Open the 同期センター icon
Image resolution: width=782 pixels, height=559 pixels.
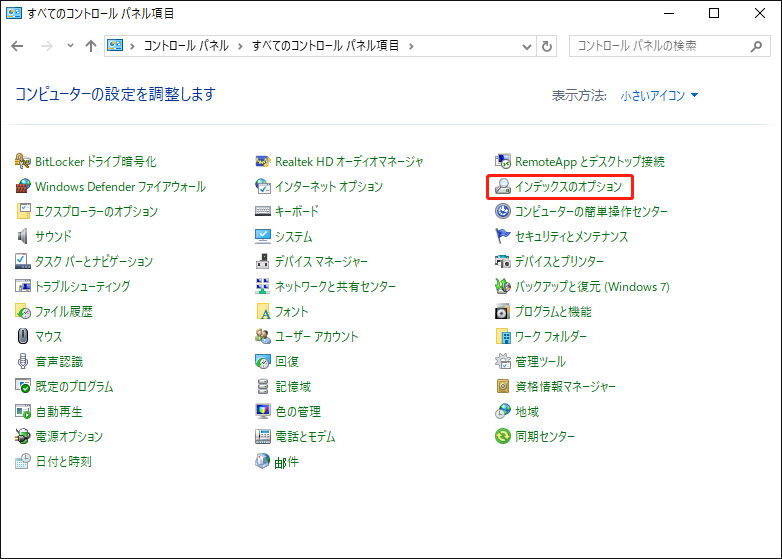click(503, 436)
